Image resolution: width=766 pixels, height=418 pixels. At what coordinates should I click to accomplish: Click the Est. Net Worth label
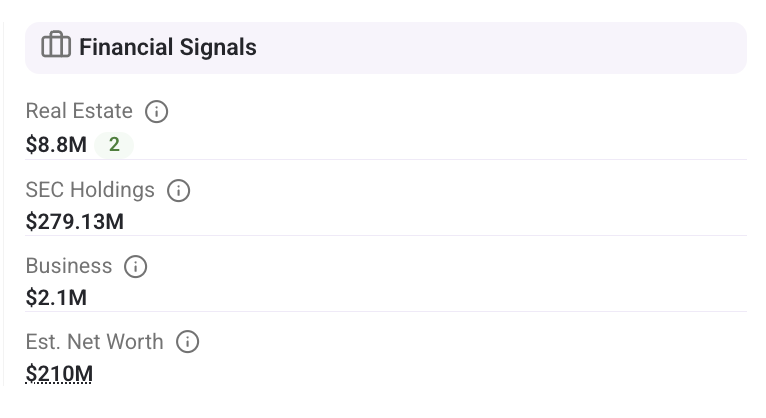(x=94, y=342)
